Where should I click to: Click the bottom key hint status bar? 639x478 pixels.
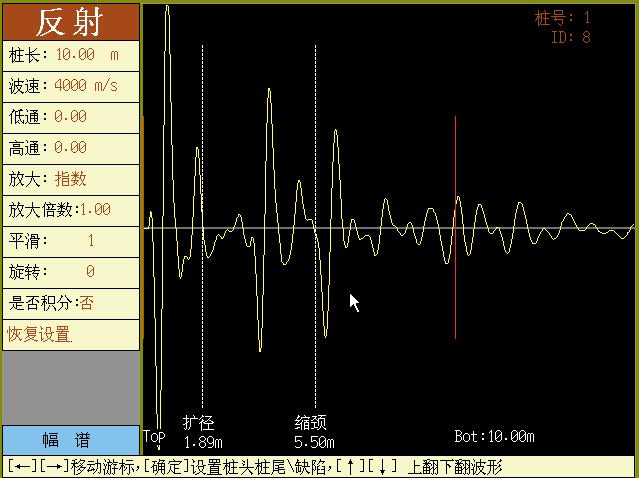pyautogui.click(x=319, y=467)
